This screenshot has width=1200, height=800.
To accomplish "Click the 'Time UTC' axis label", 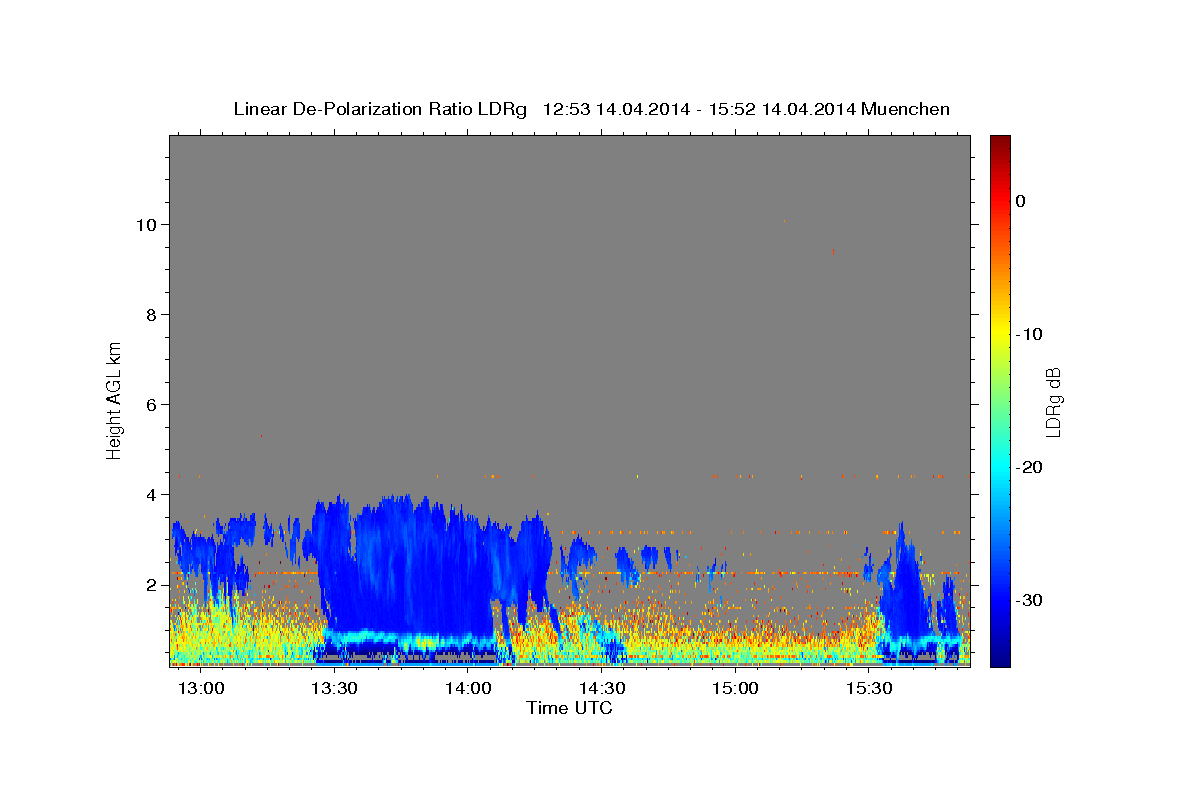I will 569,708.
